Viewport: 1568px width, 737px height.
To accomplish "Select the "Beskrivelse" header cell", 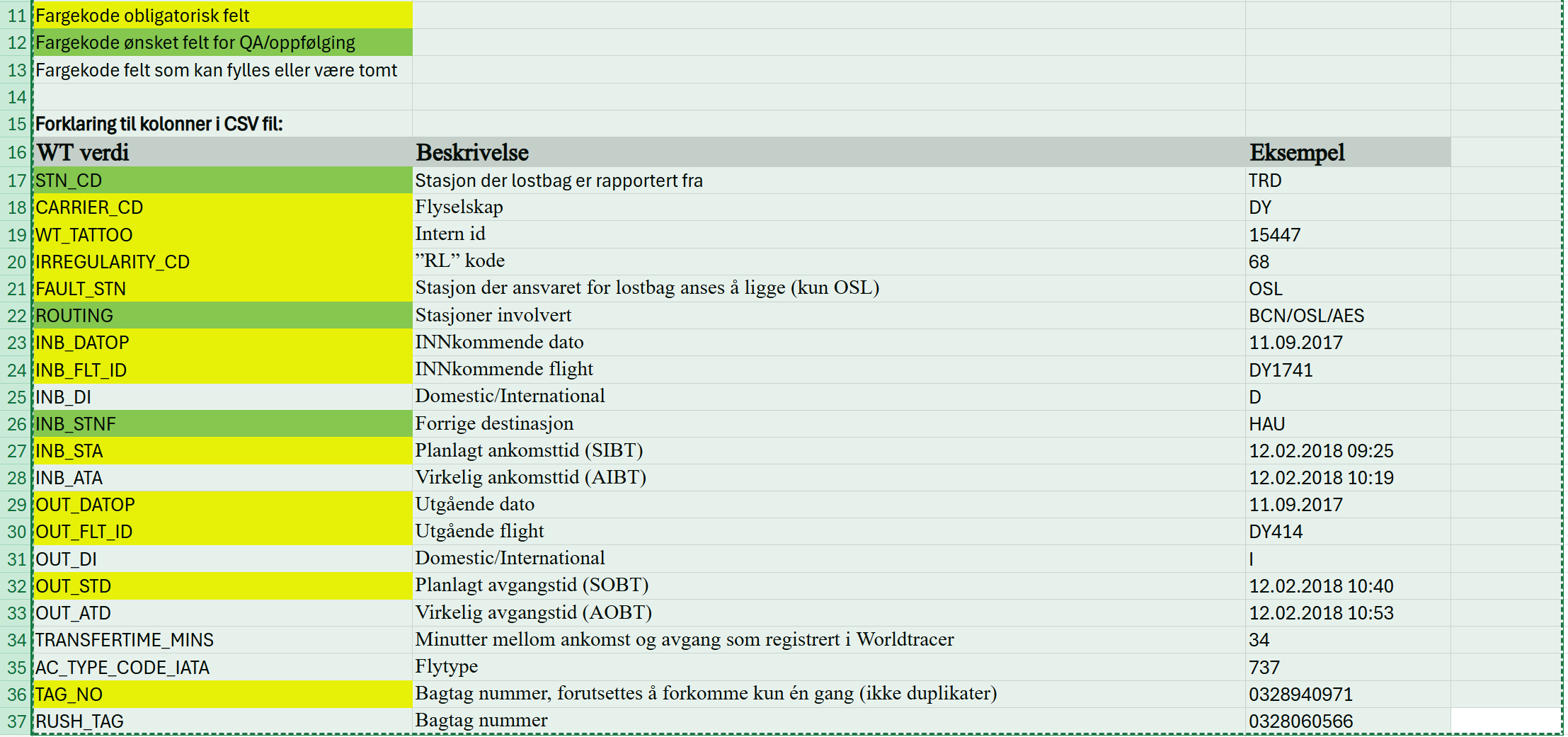I will point(828,152).
